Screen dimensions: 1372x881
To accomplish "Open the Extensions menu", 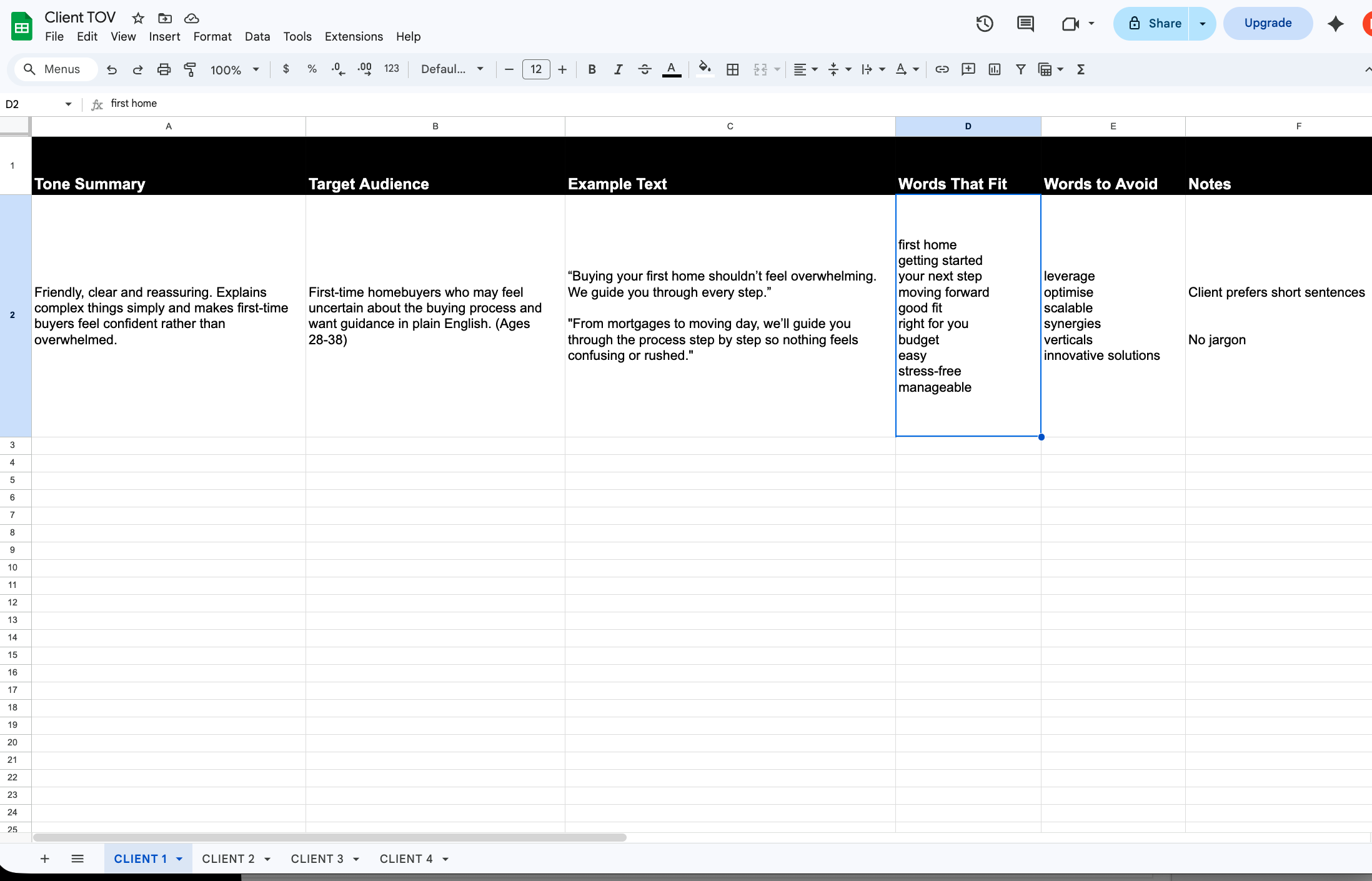I will pos(354,36).
